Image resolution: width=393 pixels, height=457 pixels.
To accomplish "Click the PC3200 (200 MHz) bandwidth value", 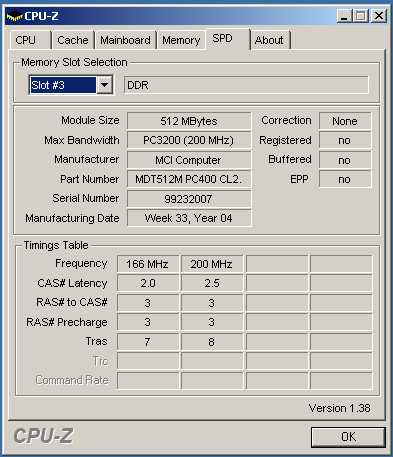I will 189,140.
